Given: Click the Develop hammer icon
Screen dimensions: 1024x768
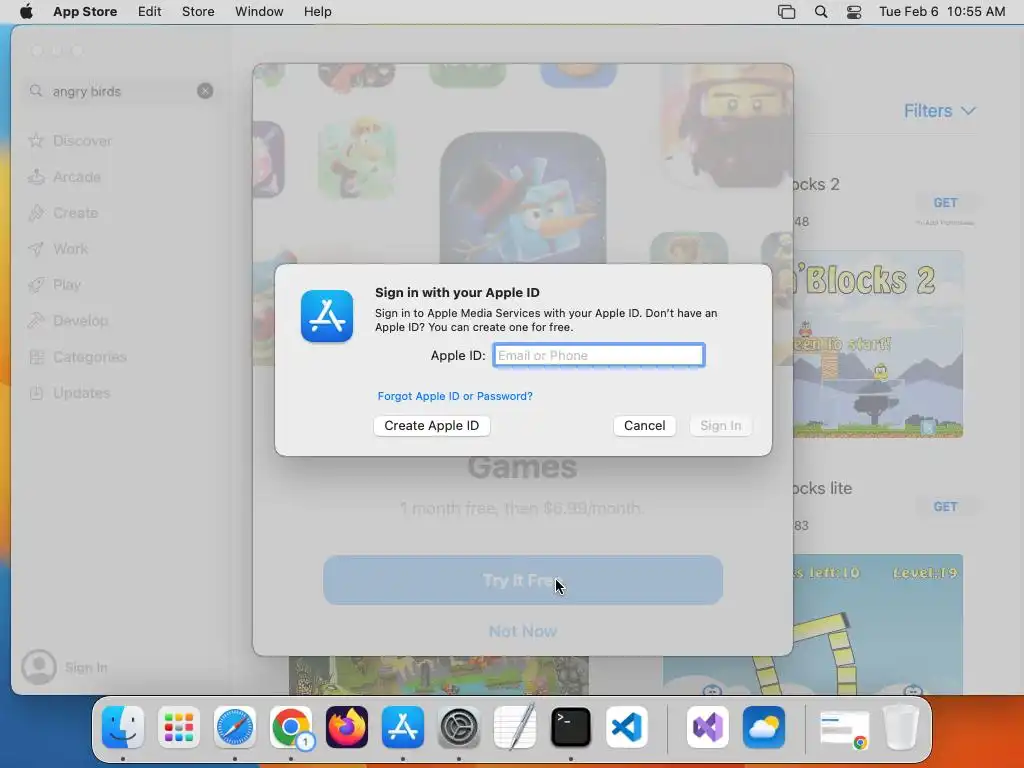Looking at the screenshot, I should coord(37,321).
